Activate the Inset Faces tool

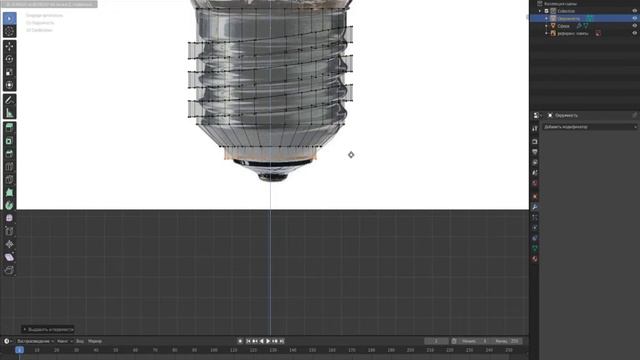9,141
